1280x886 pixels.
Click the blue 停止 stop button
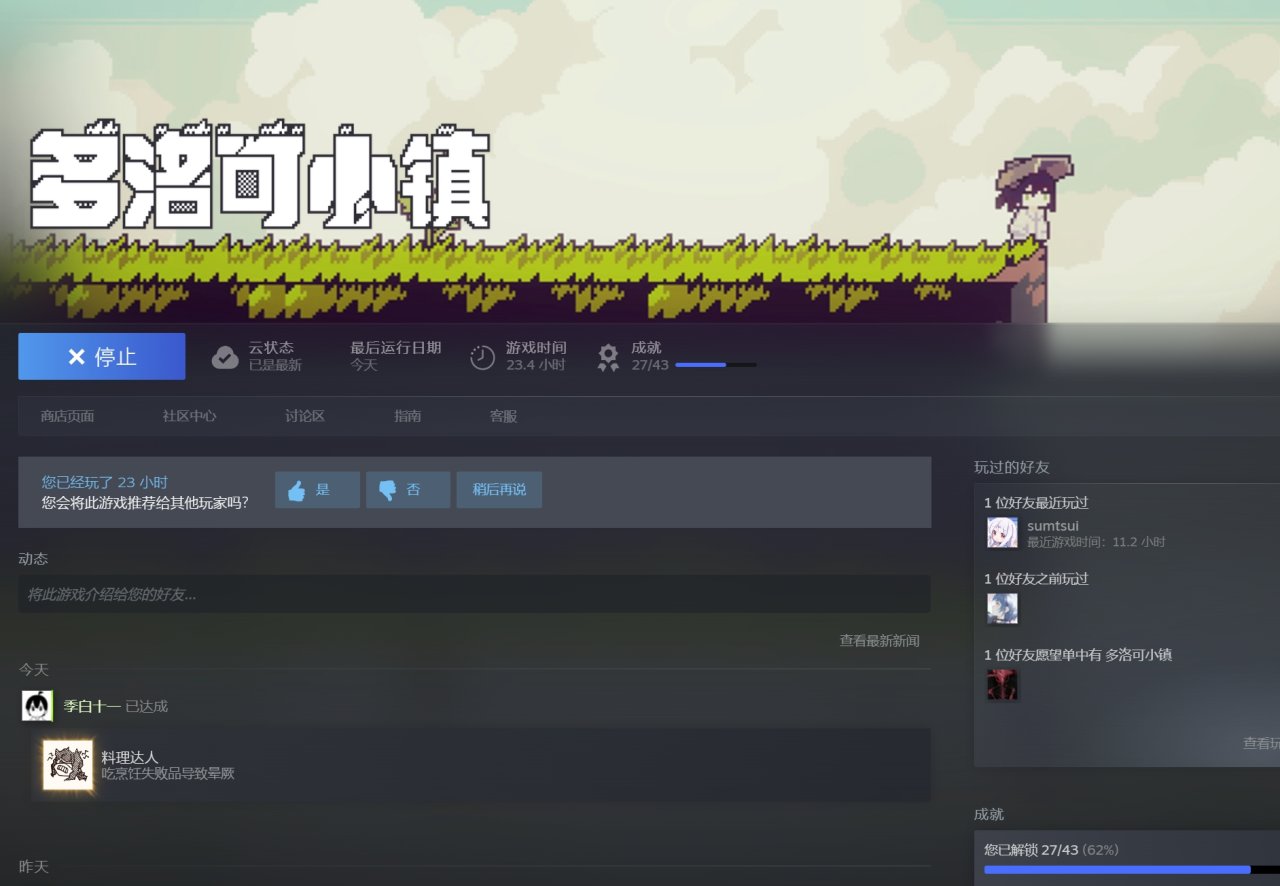pyautogui.click(x=101, y=357)
